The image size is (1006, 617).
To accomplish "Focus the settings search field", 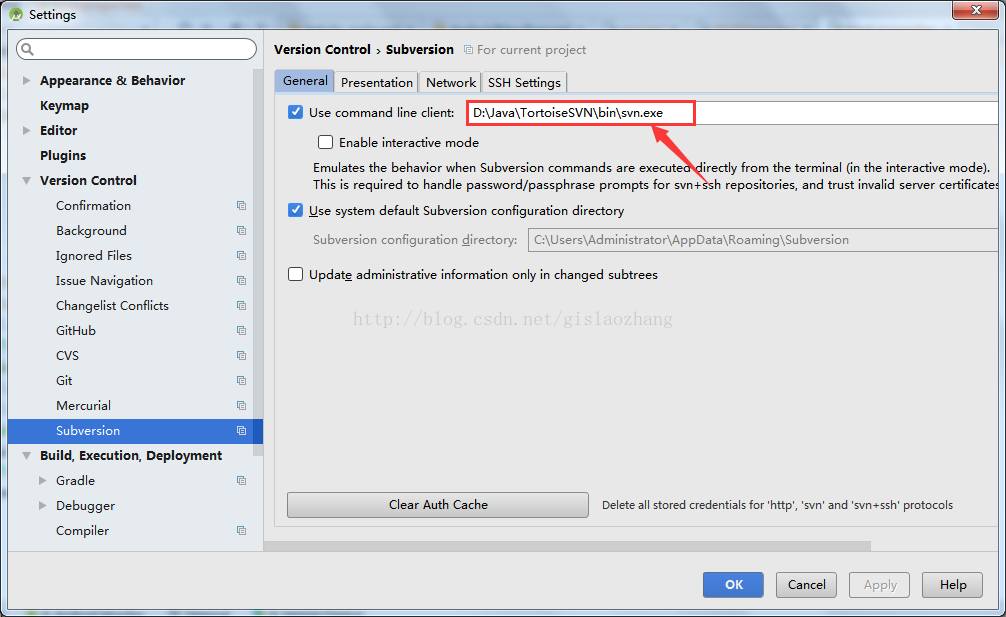I will (x=137, y=49).
